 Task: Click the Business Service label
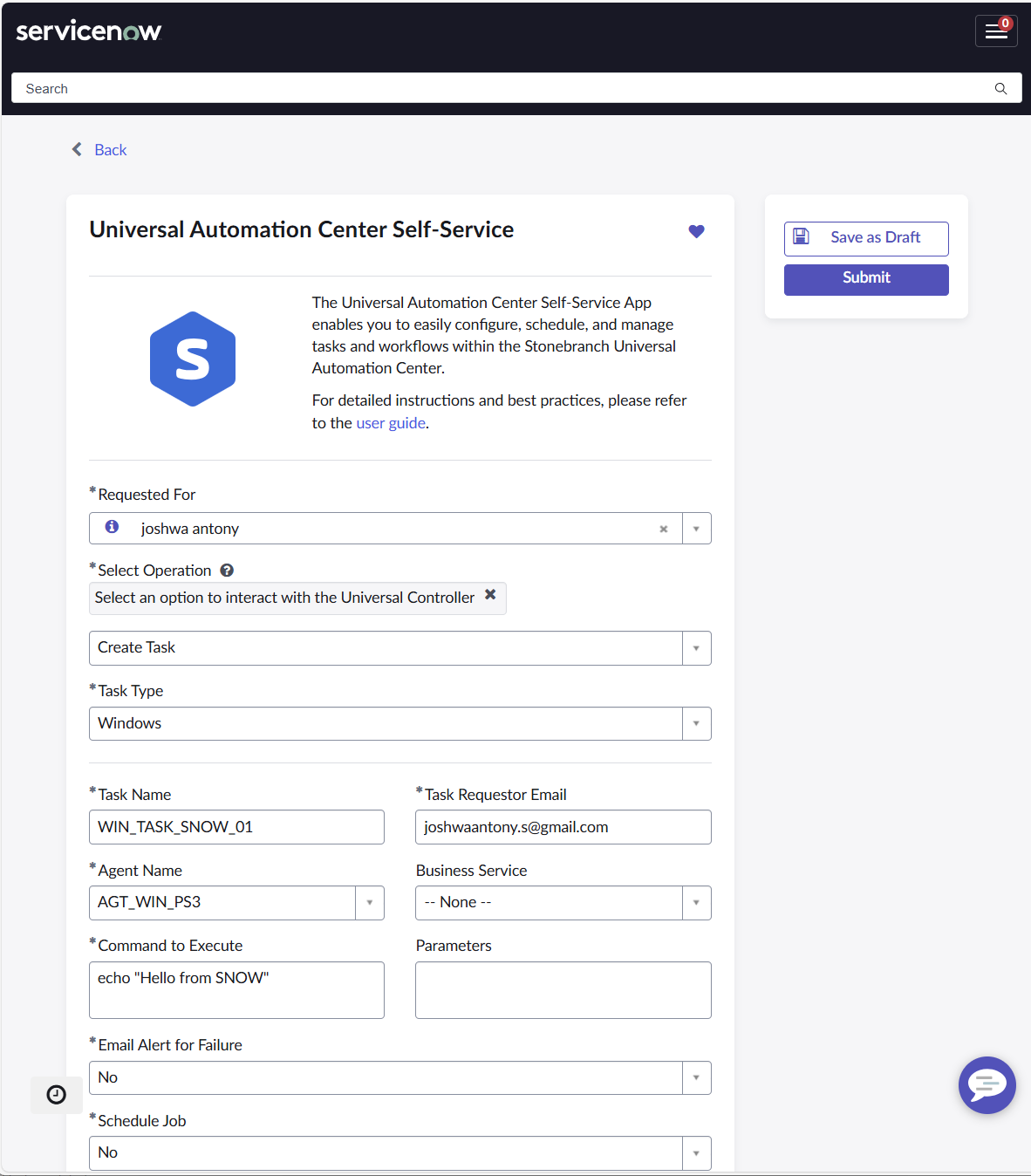click(472, 871)
